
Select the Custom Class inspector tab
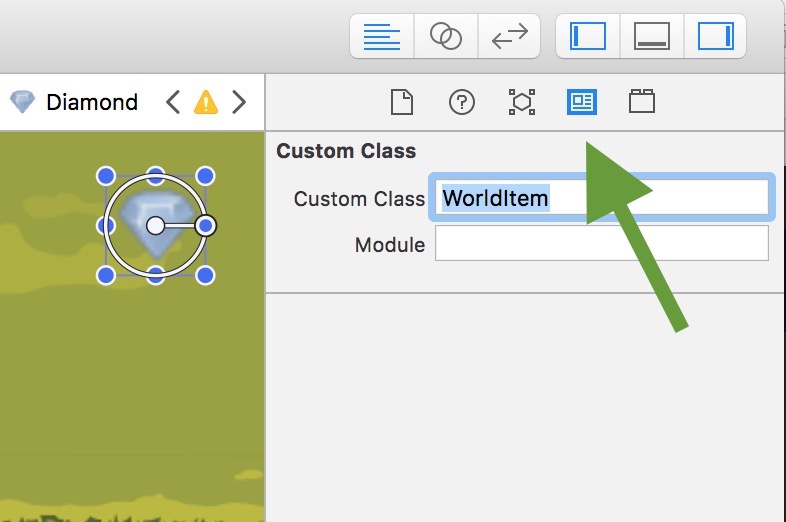pyautogui.click(x=582, y=101)
